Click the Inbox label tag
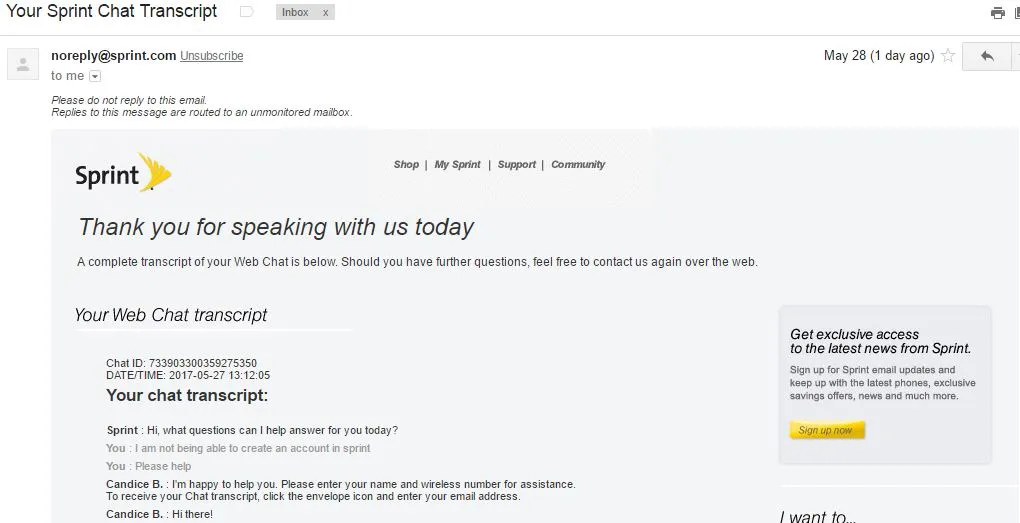 click(x=295, y=13)
